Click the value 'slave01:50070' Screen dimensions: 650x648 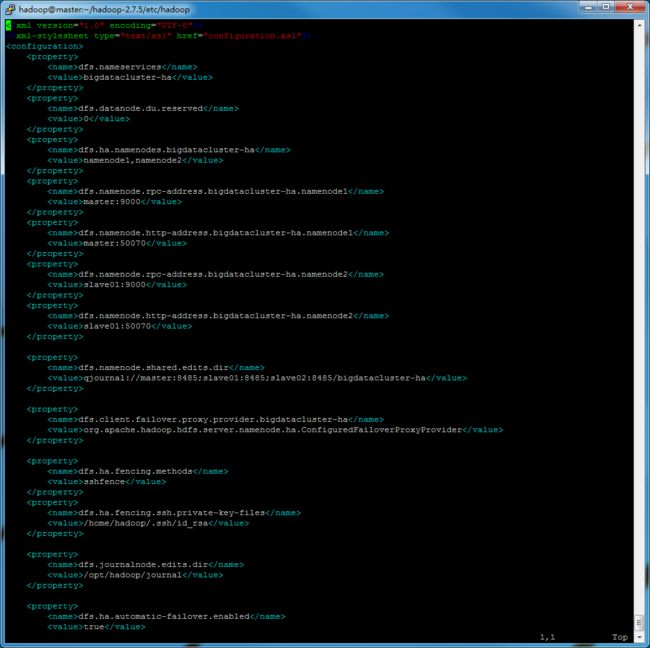(x=117, y=326)
